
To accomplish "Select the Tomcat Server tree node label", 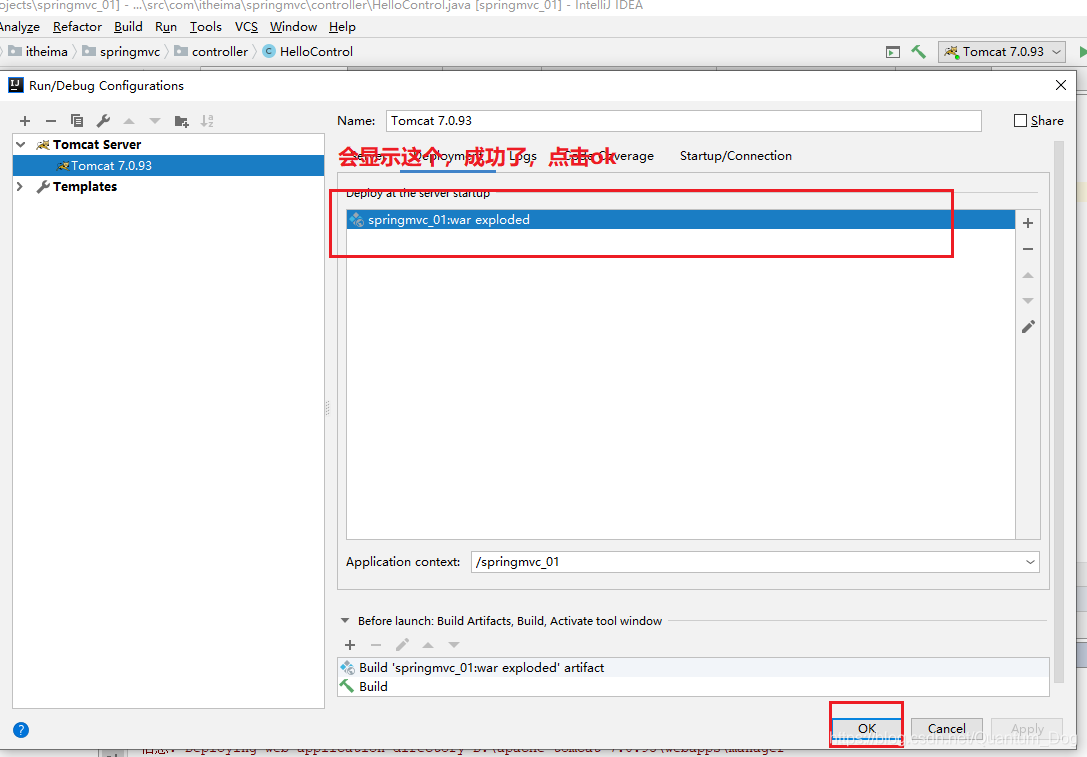I will [x=97, y=145].
